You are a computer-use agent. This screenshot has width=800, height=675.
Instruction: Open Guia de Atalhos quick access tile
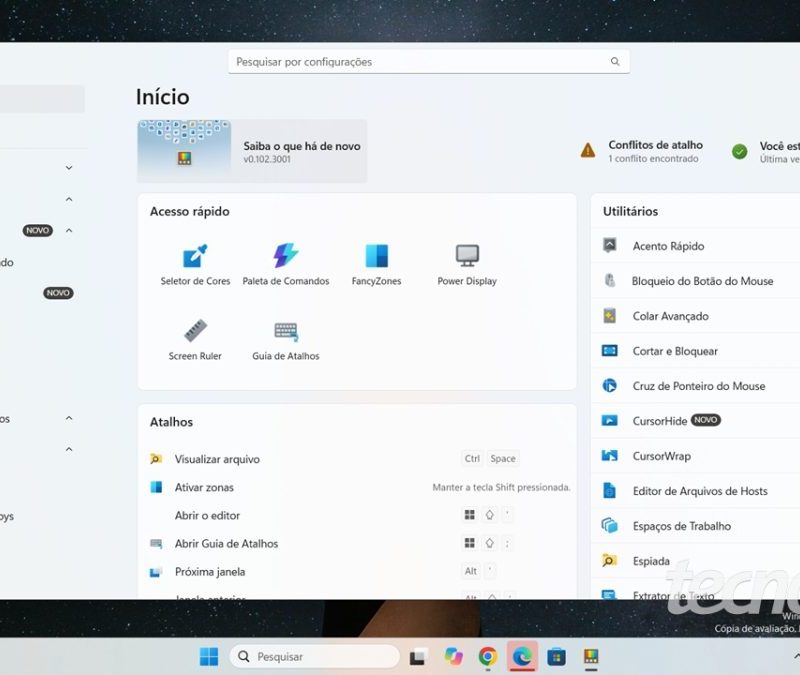tap(286, 339)
